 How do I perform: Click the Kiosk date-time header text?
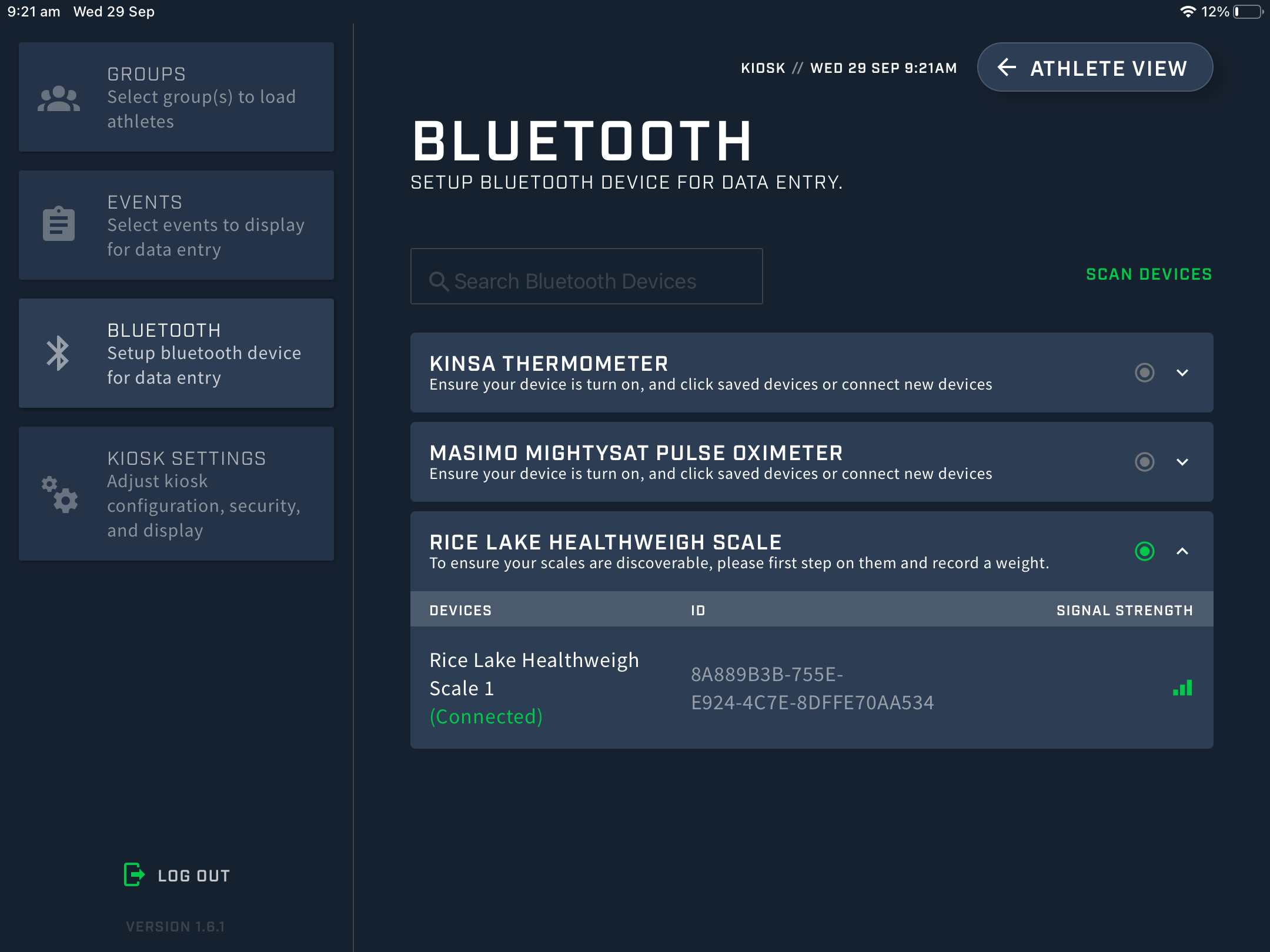(849, 68)
